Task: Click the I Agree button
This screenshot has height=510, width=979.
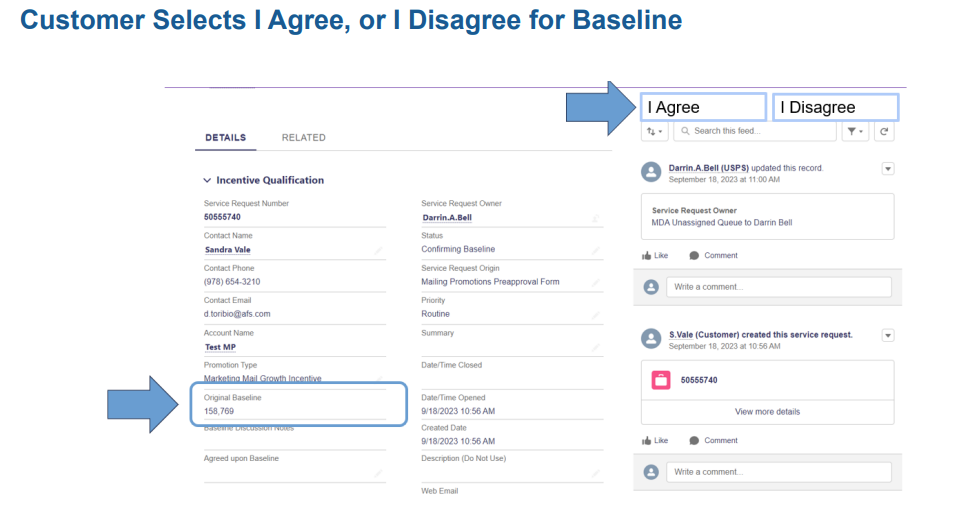Action: tap(703, 107)
